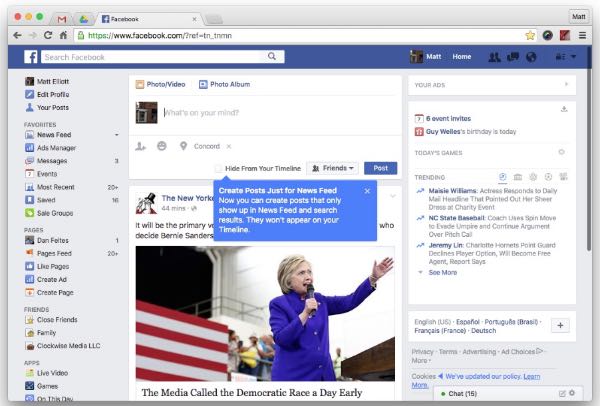Click the browser back arrow

17,35
